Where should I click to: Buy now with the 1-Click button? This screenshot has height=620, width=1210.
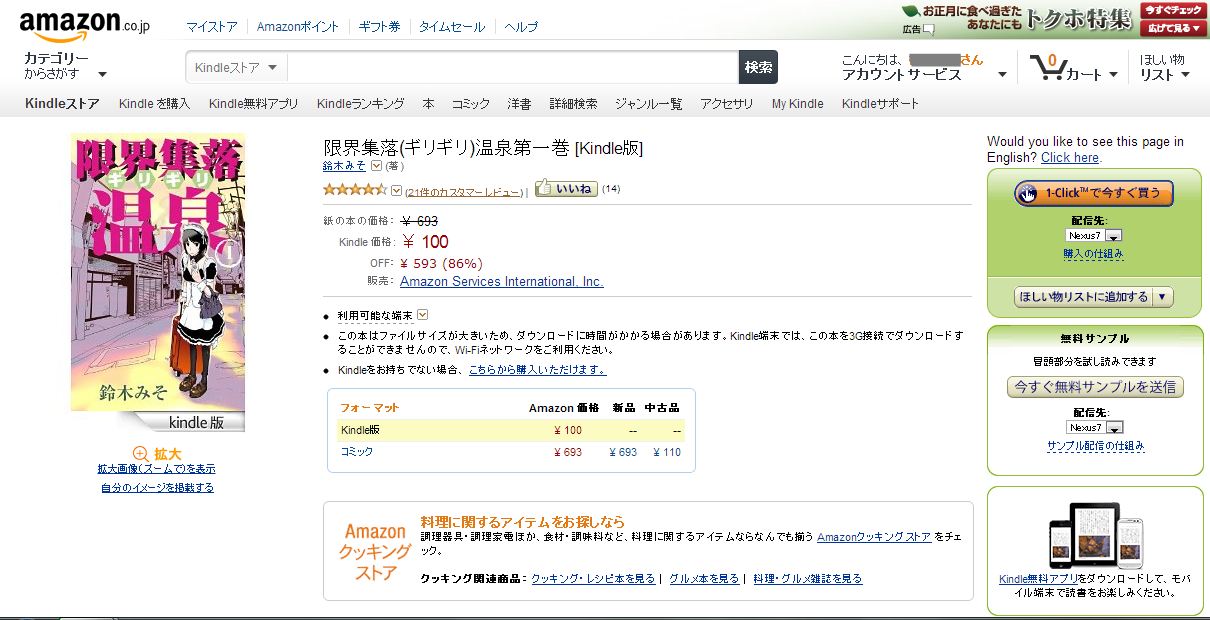1094,193
